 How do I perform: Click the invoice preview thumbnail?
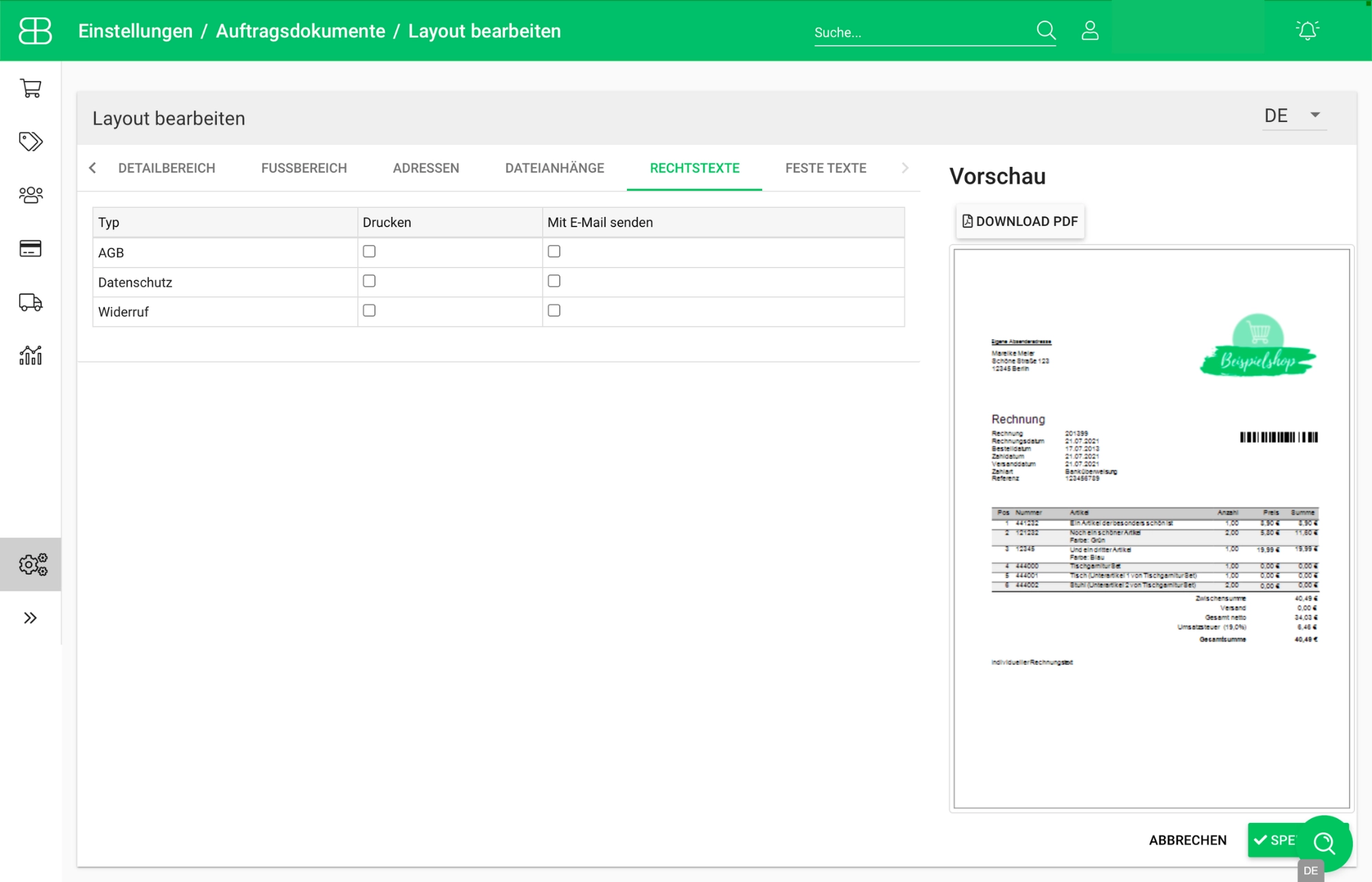[1151, 529]
